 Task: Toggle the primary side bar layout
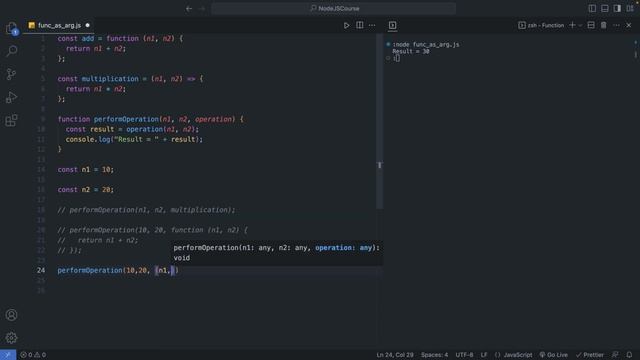tap(592, 9)
